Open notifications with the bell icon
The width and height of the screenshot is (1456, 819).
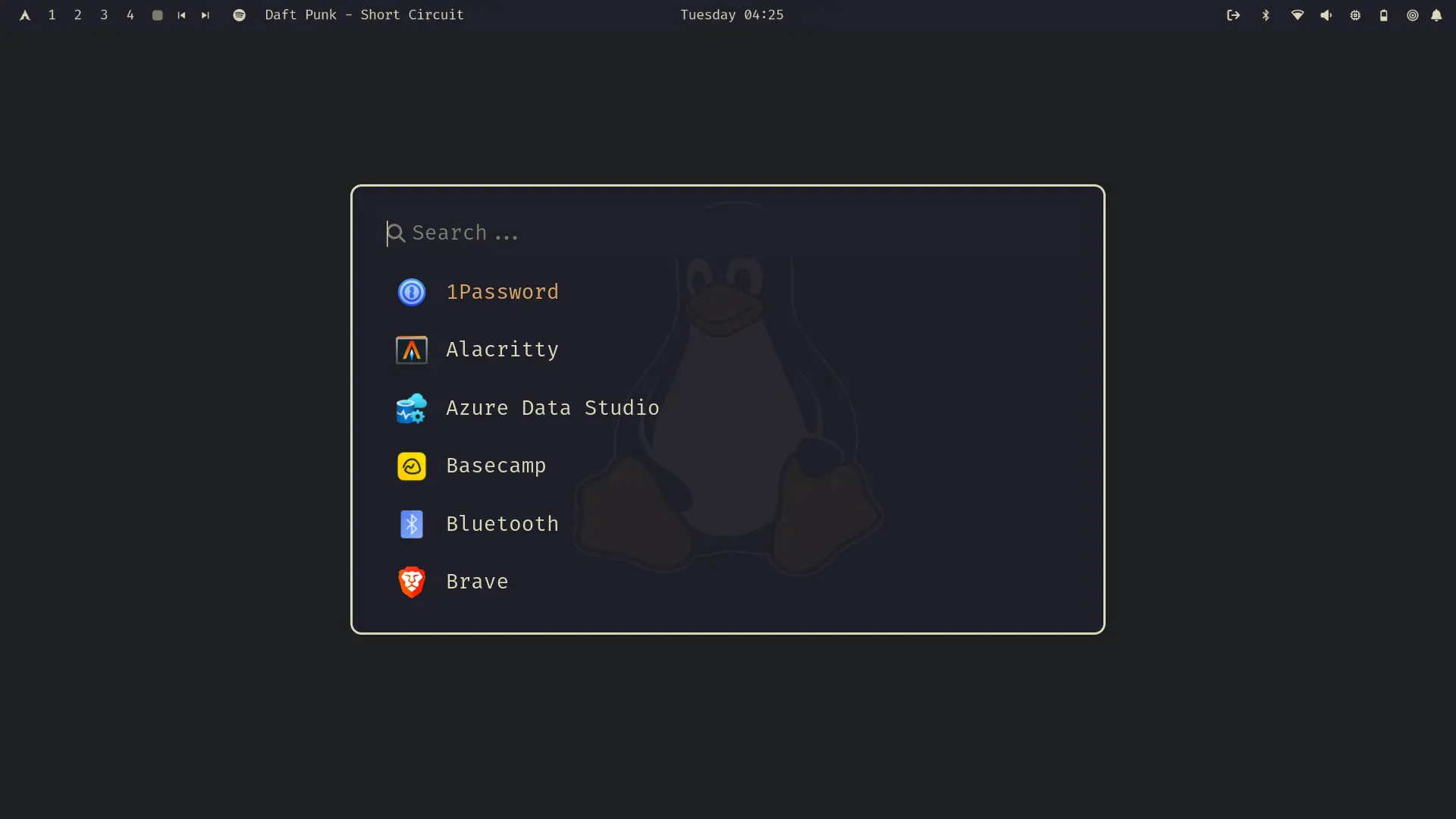1436,15
